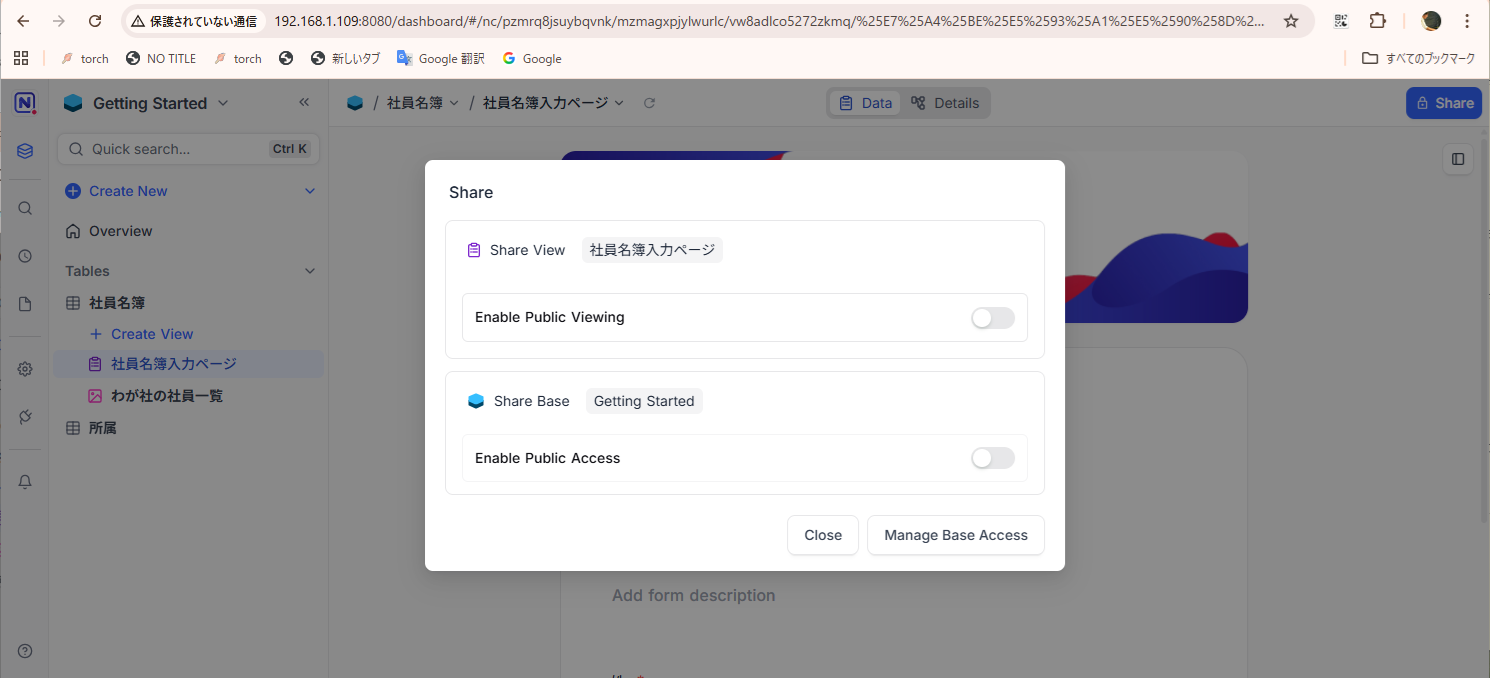Open the notifications bell icon
1490x678 pixels.
(25, 481)
